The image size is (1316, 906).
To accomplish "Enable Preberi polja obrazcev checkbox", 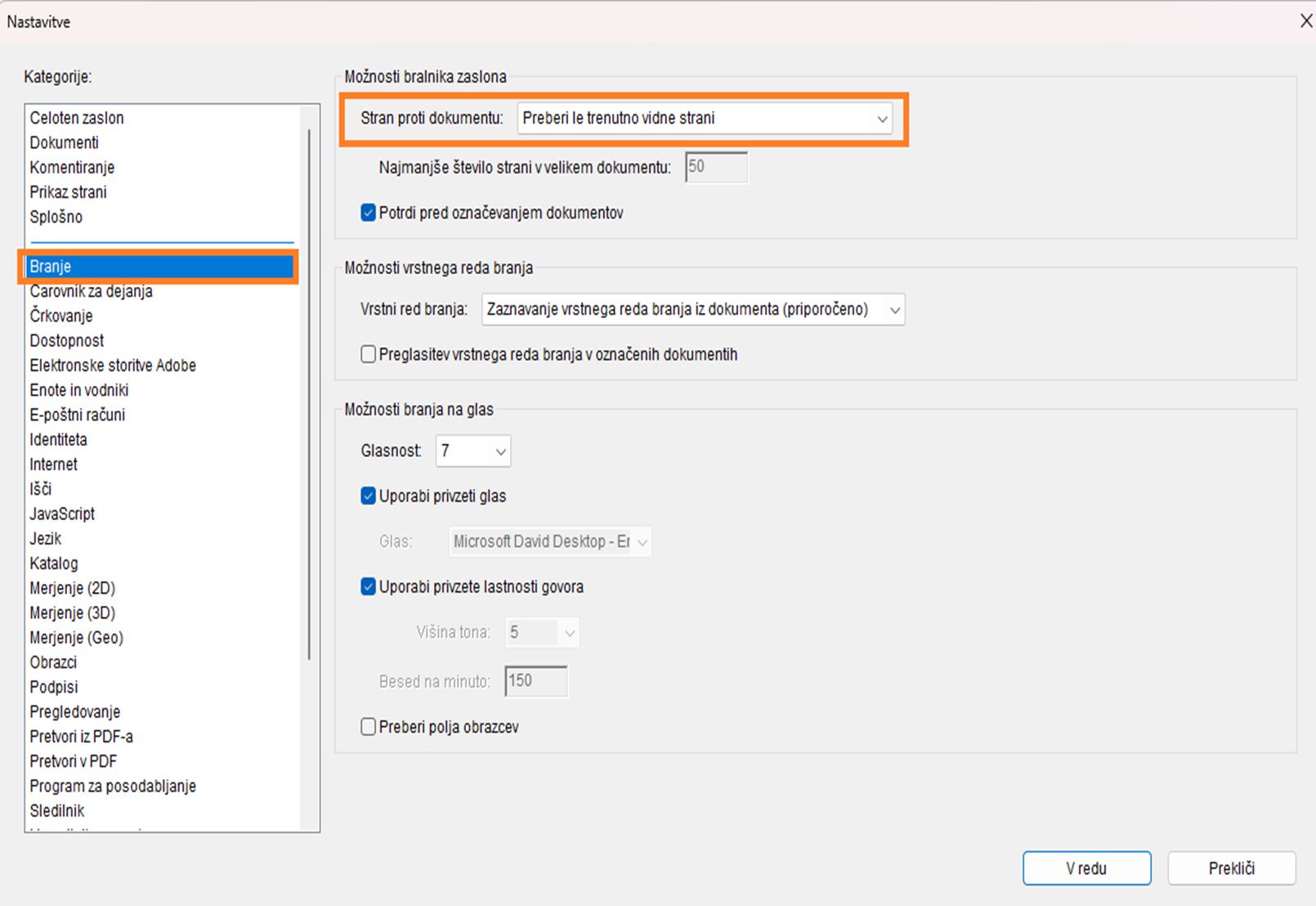I will 369,727.
